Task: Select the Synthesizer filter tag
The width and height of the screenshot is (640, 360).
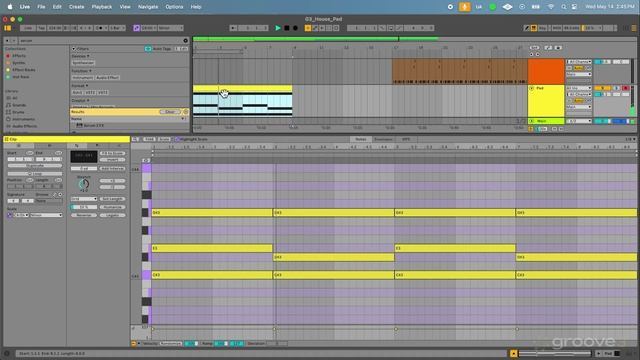Action: [x=83, y=63]
